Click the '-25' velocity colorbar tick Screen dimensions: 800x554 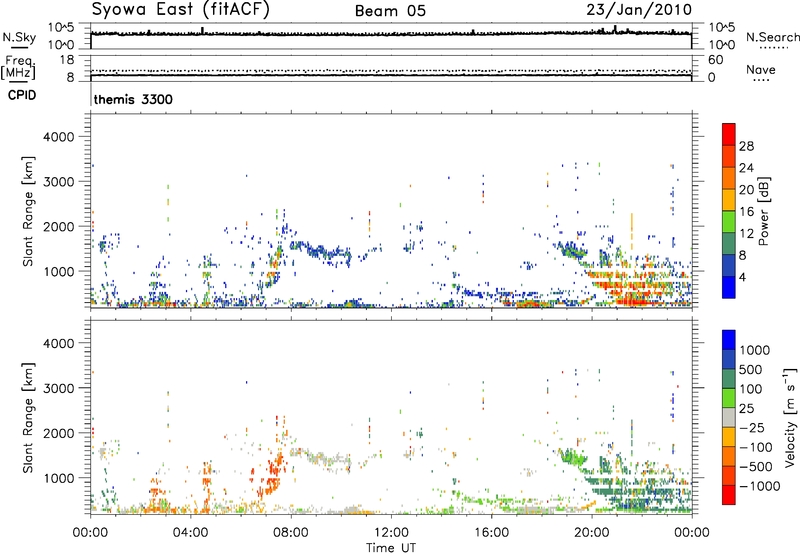point(753,427)
